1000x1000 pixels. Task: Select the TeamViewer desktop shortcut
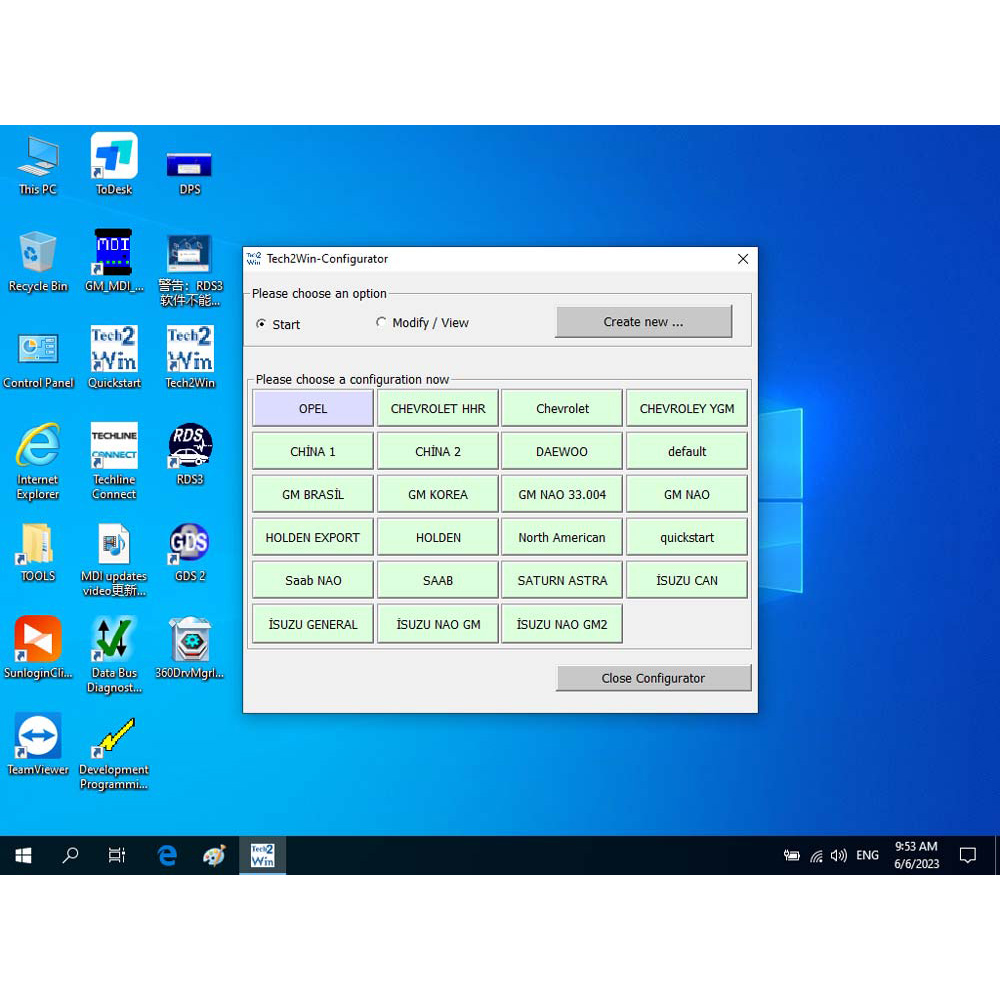(x=38, y=744)
